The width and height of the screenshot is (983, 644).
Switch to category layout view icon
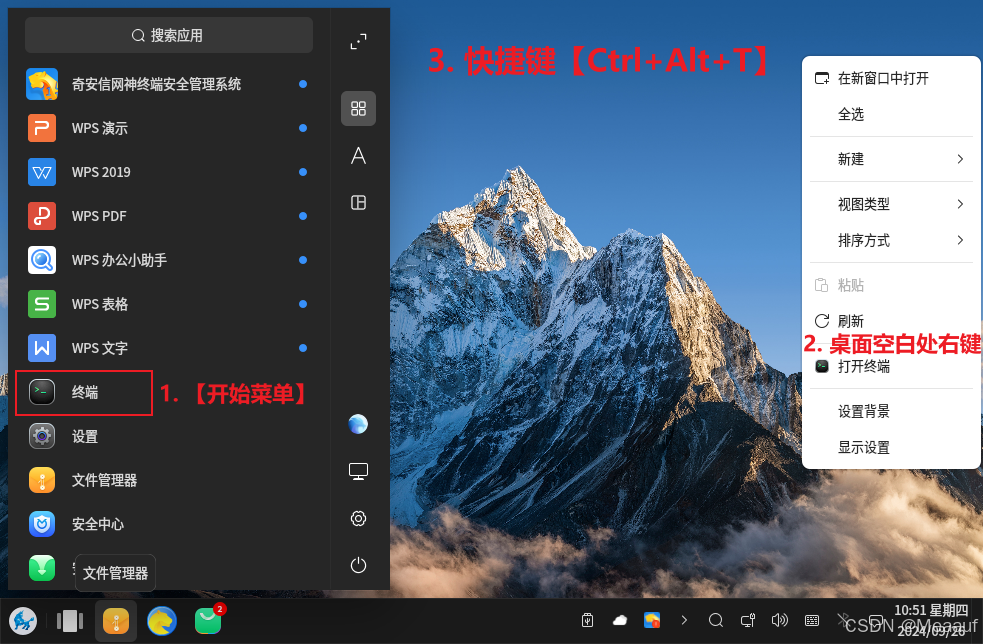[x=359, y=203]
